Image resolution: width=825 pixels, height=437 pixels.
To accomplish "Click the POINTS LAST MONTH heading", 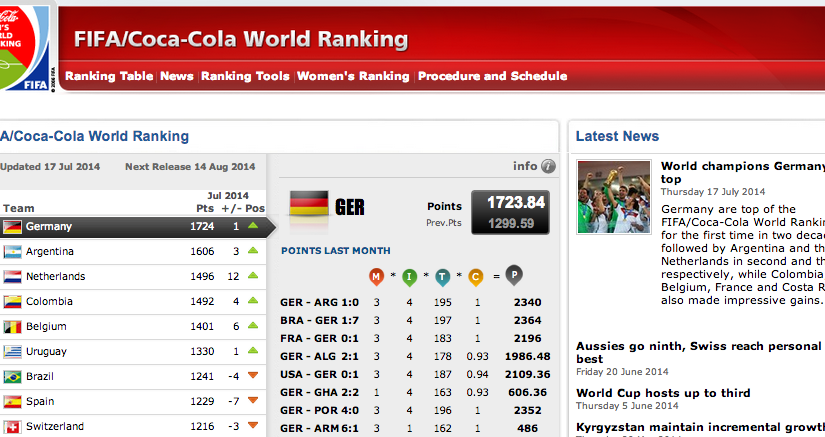I will coord(336,251).
